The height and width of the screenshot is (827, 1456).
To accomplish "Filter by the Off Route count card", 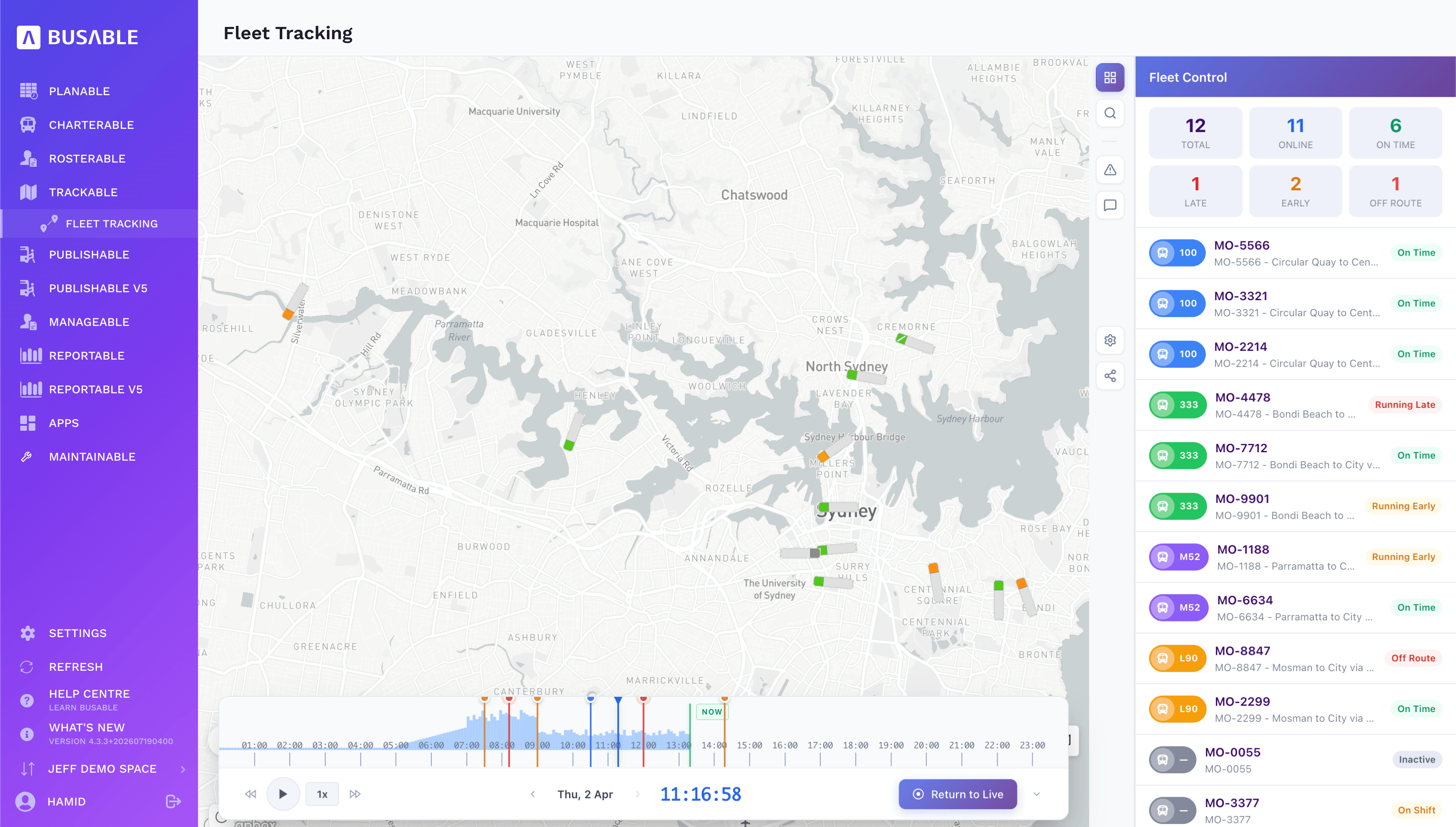I will point(1395,191).
